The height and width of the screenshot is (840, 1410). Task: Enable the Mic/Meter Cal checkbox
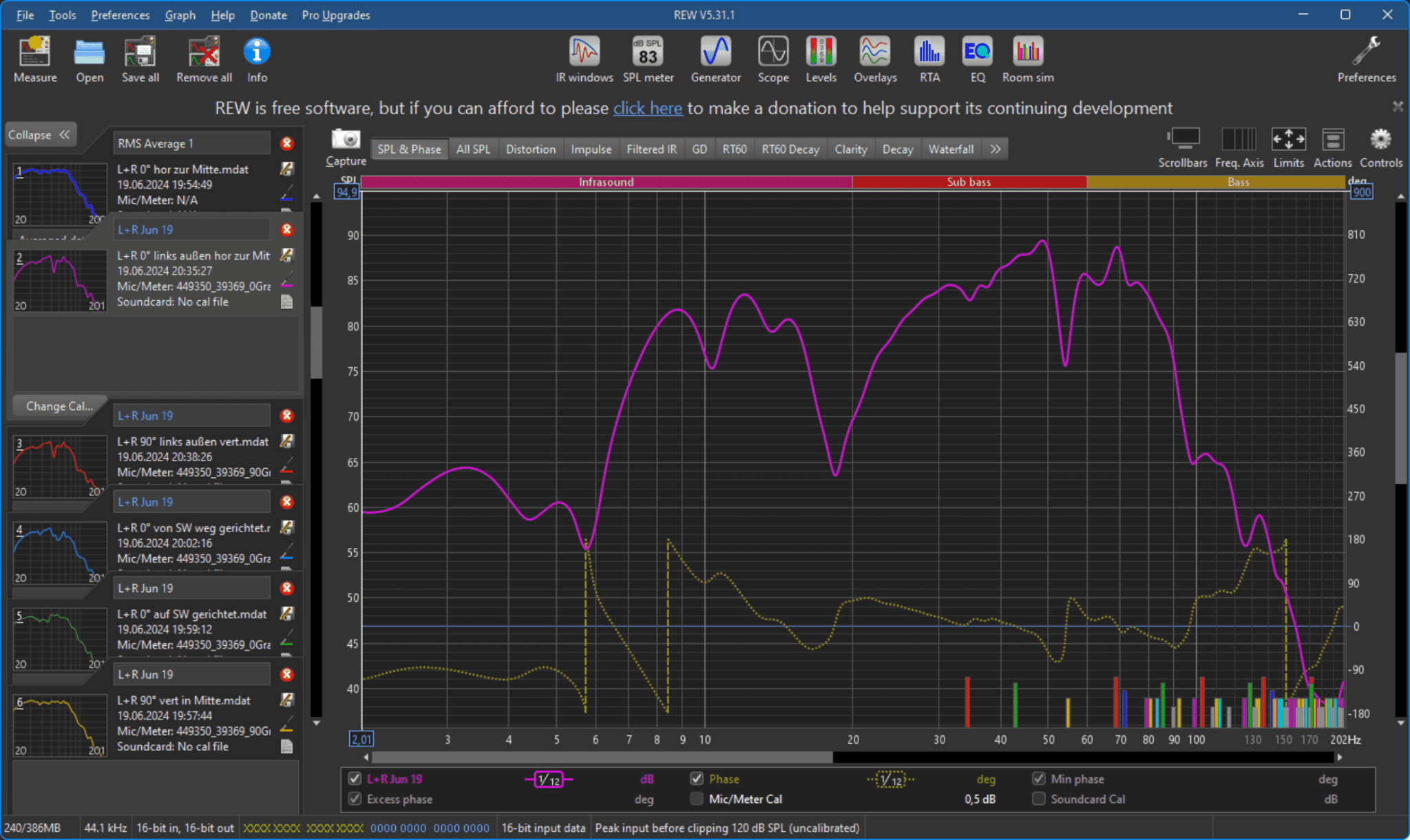(697, 799)
